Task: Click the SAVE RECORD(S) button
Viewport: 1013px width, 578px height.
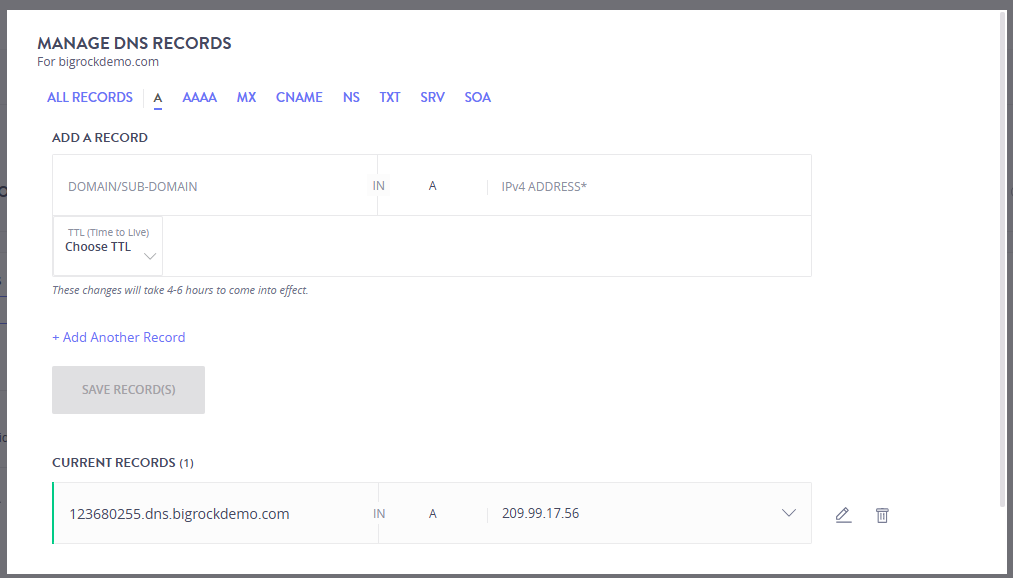Action: 129,390
